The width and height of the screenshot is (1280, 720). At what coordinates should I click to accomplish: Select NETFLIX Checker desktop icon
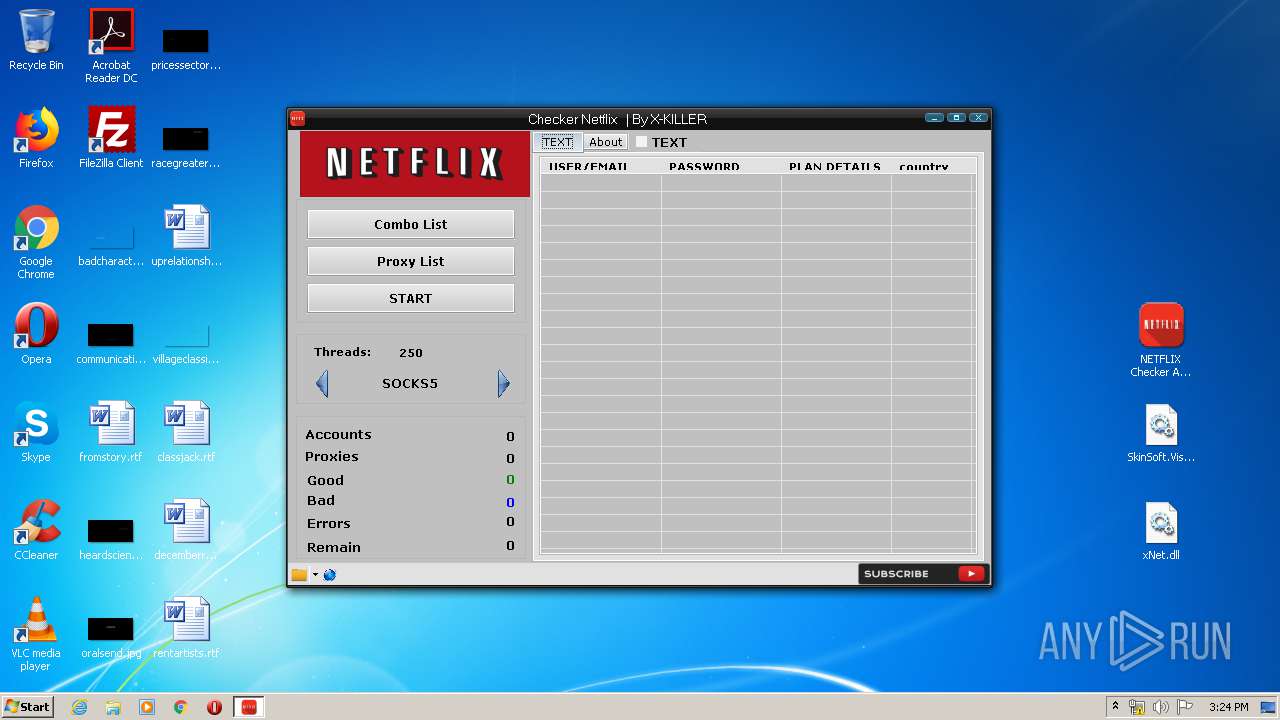[1161, 340]
